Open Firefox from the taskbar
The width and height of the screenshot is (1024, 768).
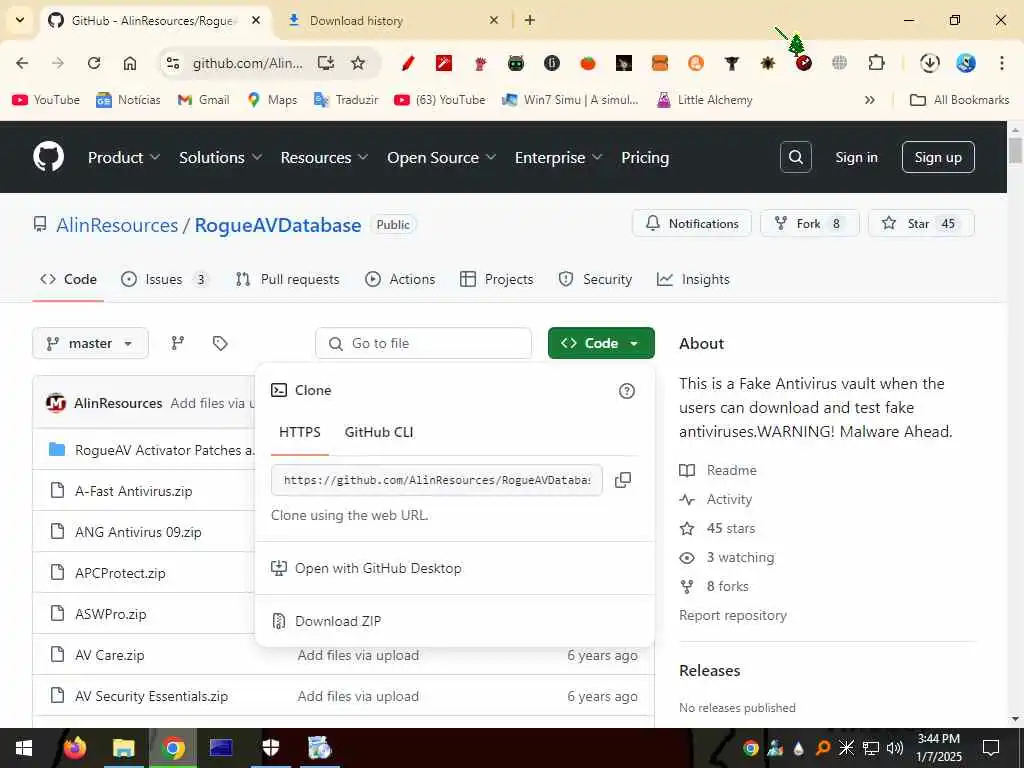[x=74, y=748]
